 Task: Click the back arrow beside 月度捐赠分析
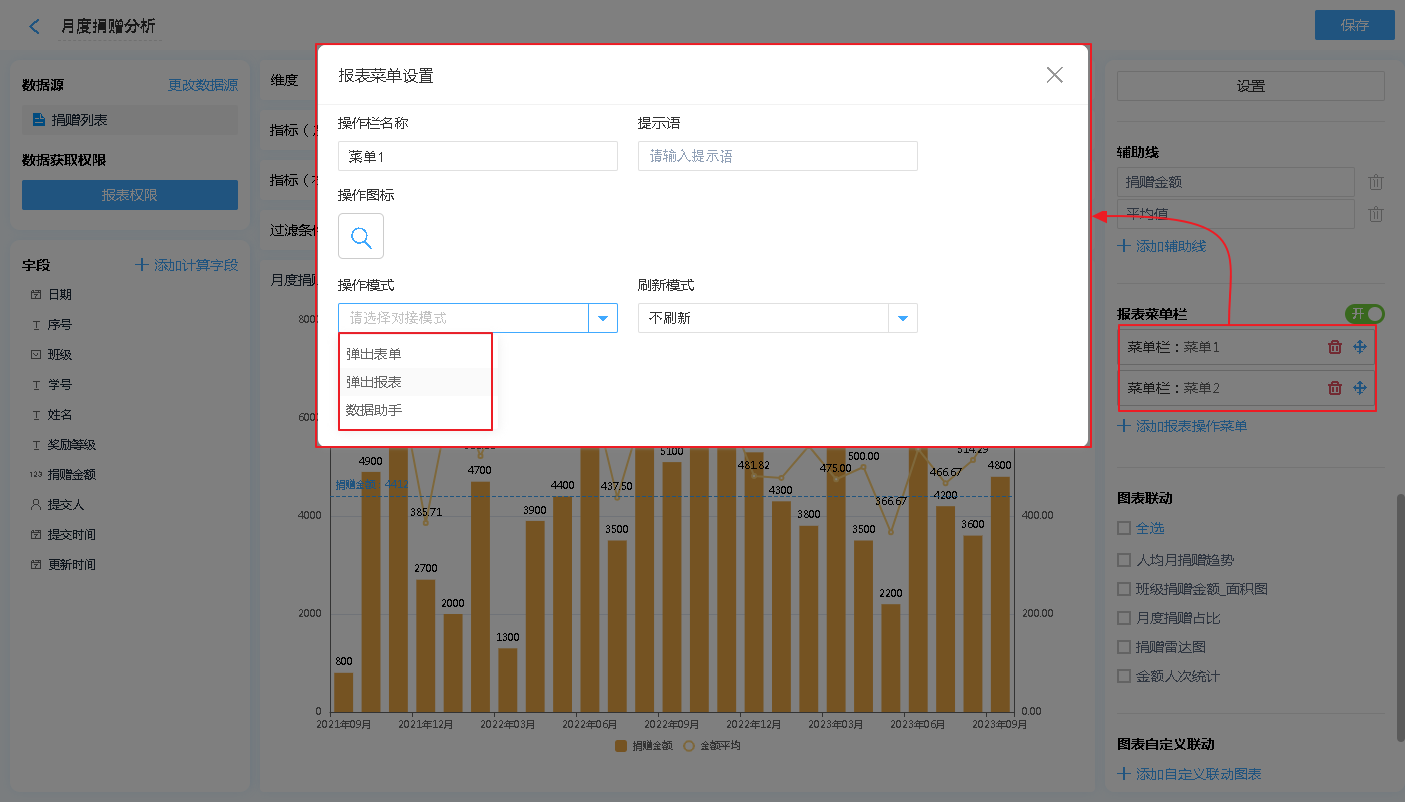pyautogui.click(x=35, y=27)
